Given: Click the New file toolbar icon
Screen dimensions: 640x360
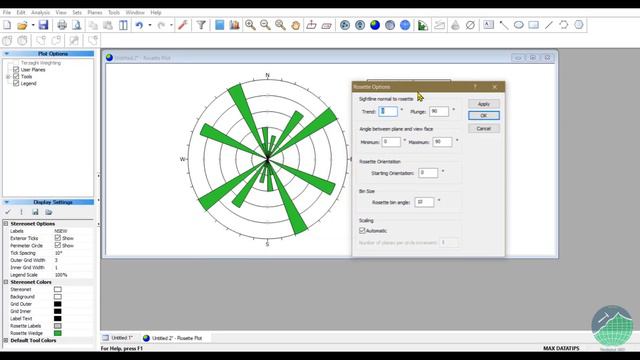Looking at the screenshot, I should [x=7, y=25].
